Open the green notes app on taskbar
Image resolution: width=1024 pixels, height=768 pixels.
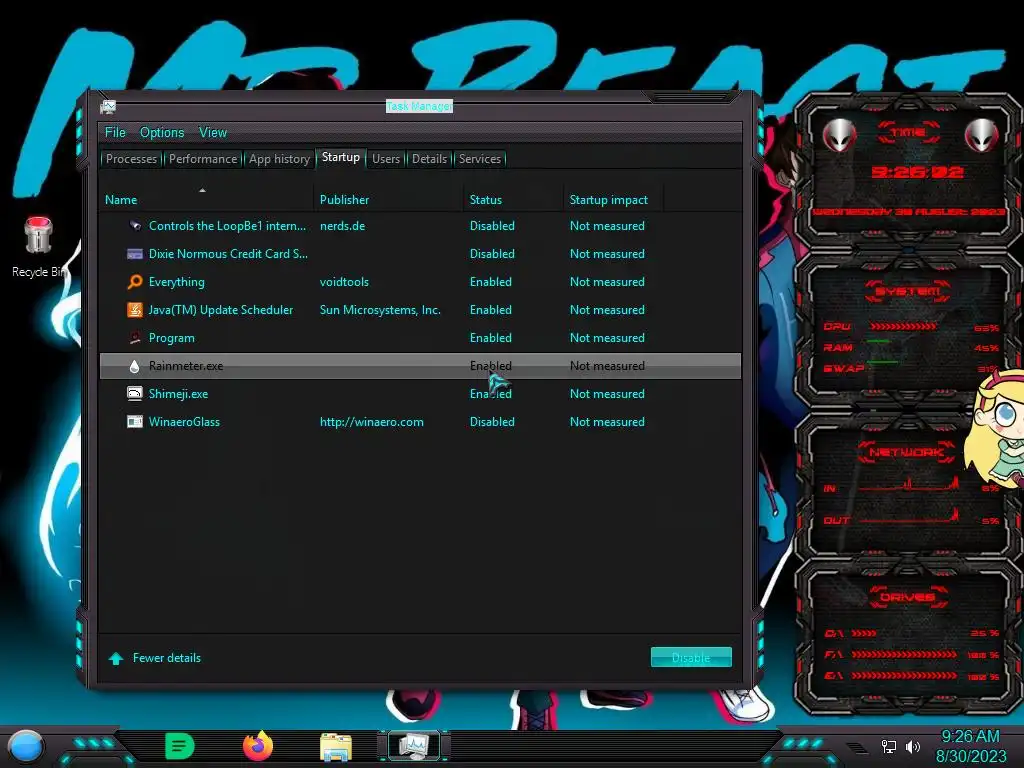pyautogui.click(x=180, y=746)
